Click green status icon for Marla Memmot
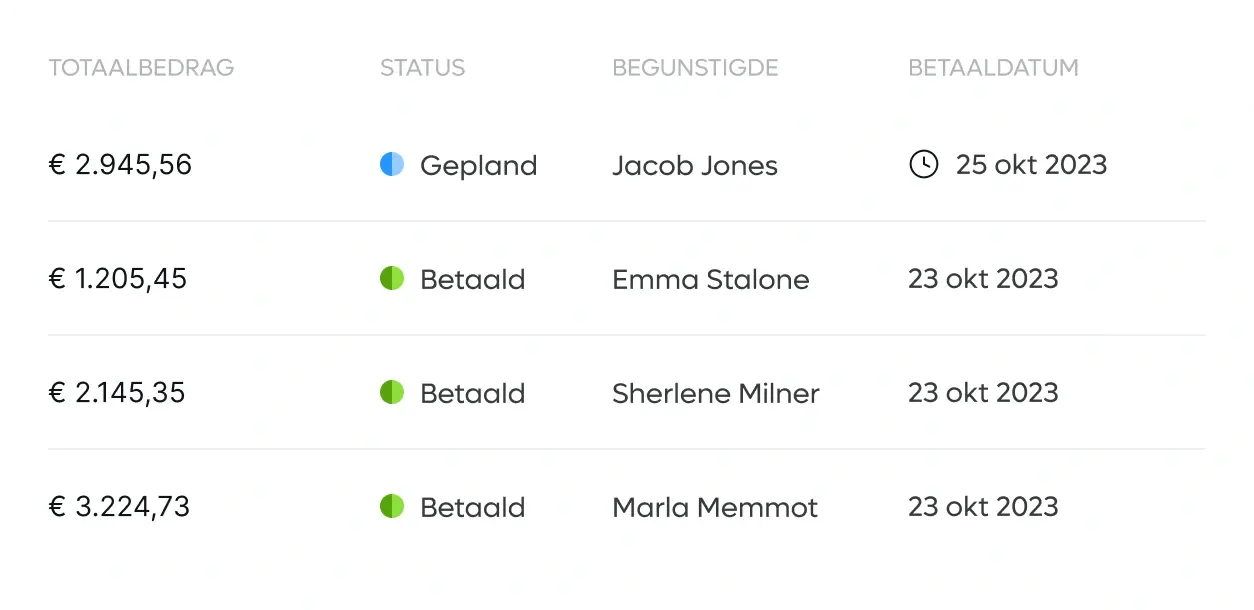Image resolution: width=1254 pixels, height=610 pixels. coord(392,507)
